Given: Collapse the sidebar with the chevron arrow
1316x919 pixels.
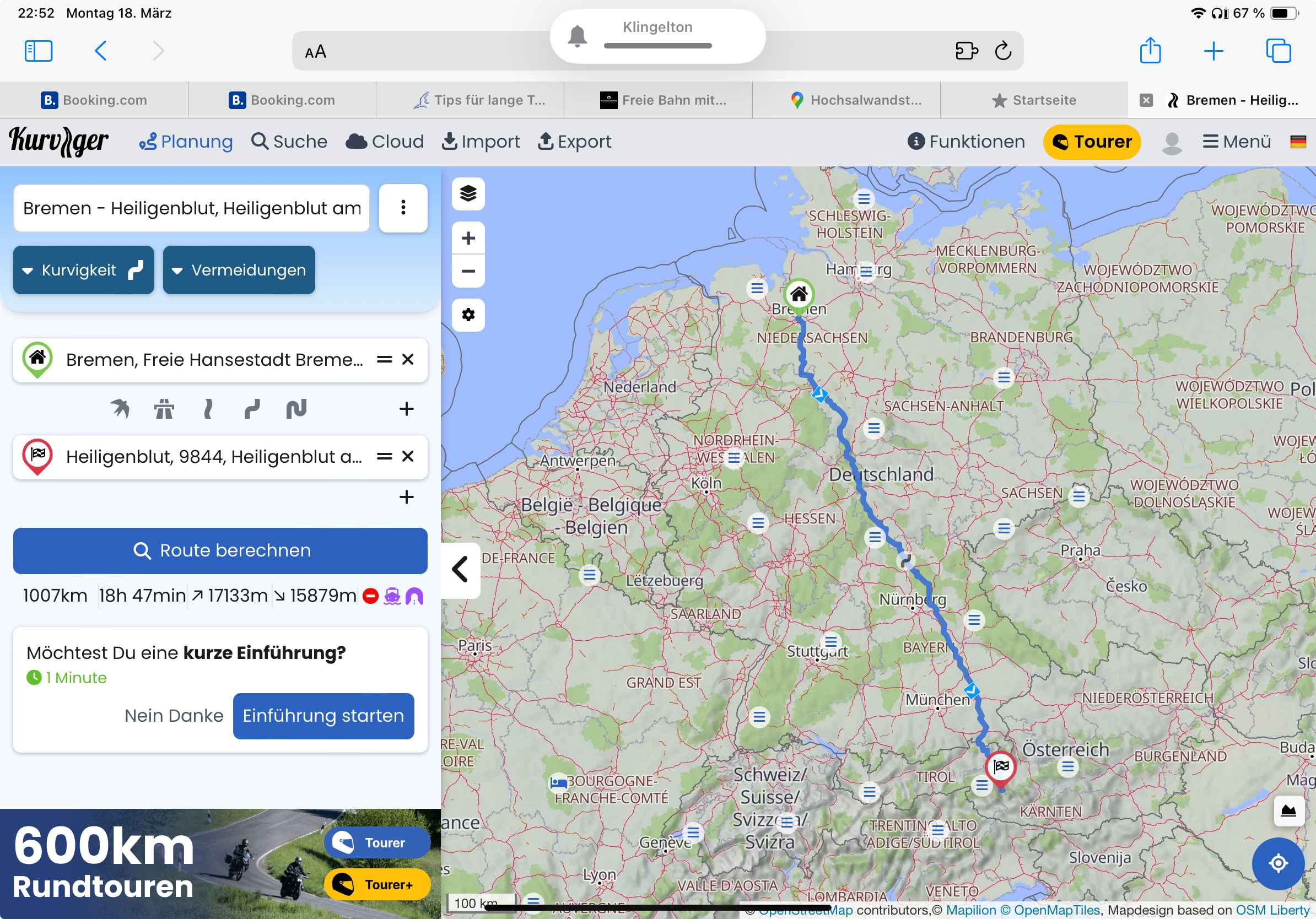Looking at the screenshot, I should 460,569.
